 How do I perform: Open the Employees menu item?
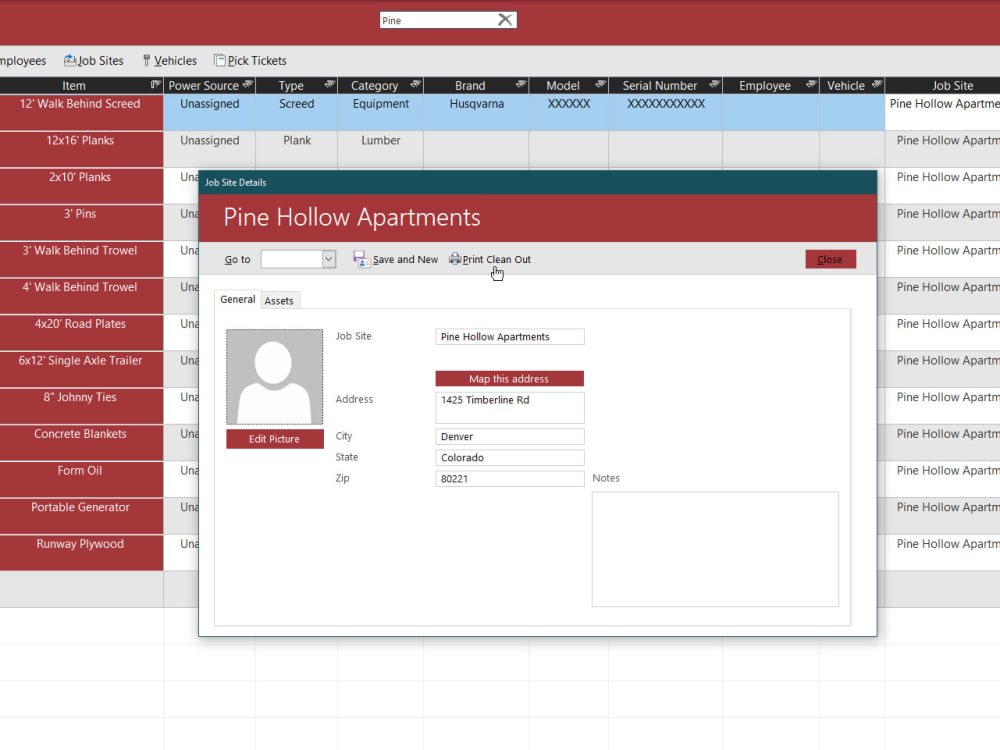(x=23, y=61)
